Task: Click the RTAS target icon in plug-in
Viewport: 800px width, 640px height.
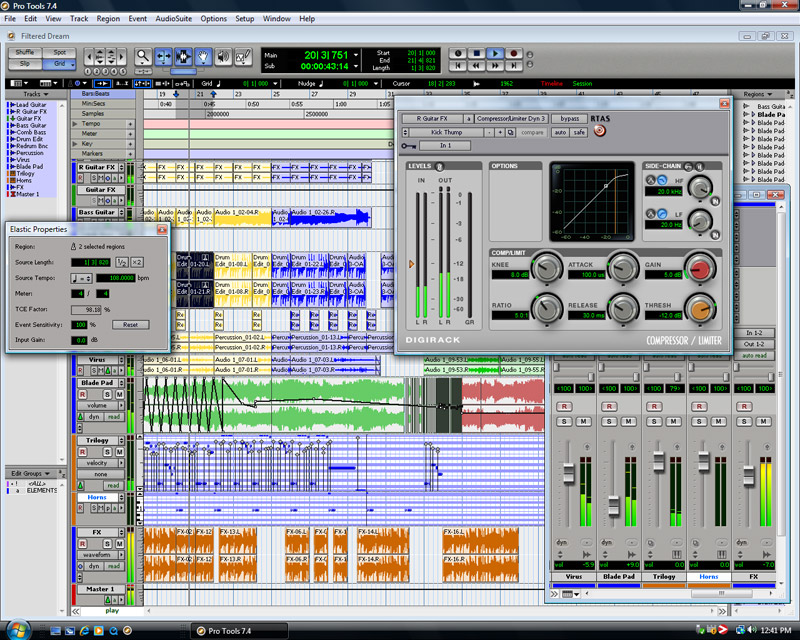Action: tap(599, 131)
